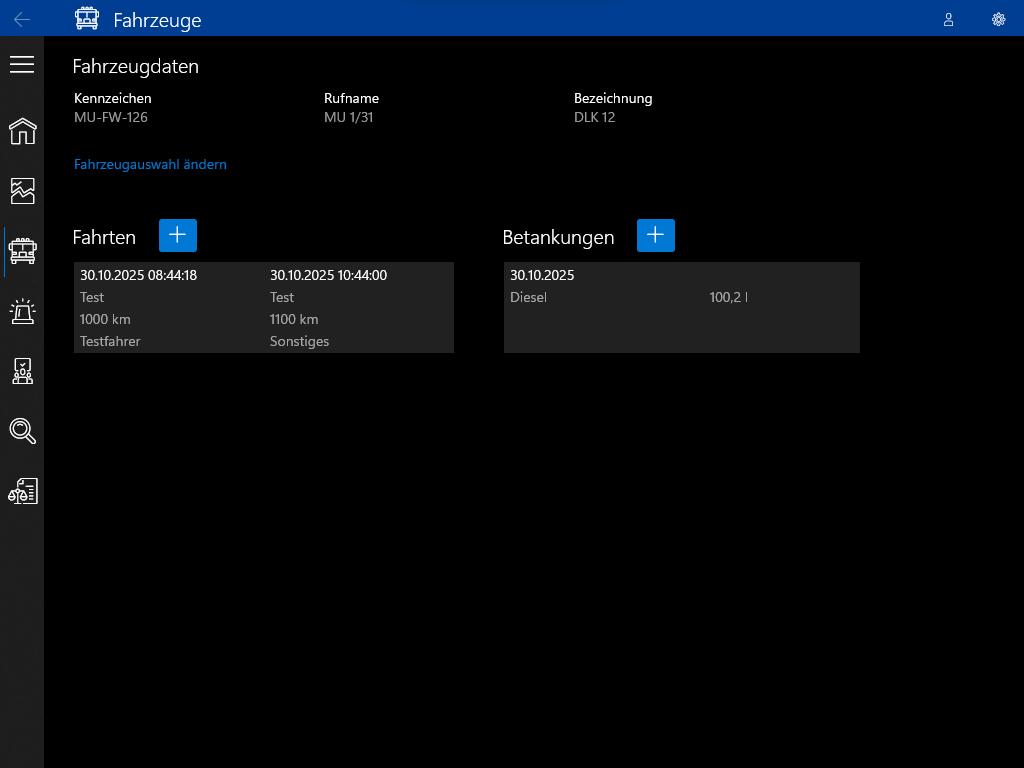
Task: Open the user account icon
Action: (x=948, y=20)
